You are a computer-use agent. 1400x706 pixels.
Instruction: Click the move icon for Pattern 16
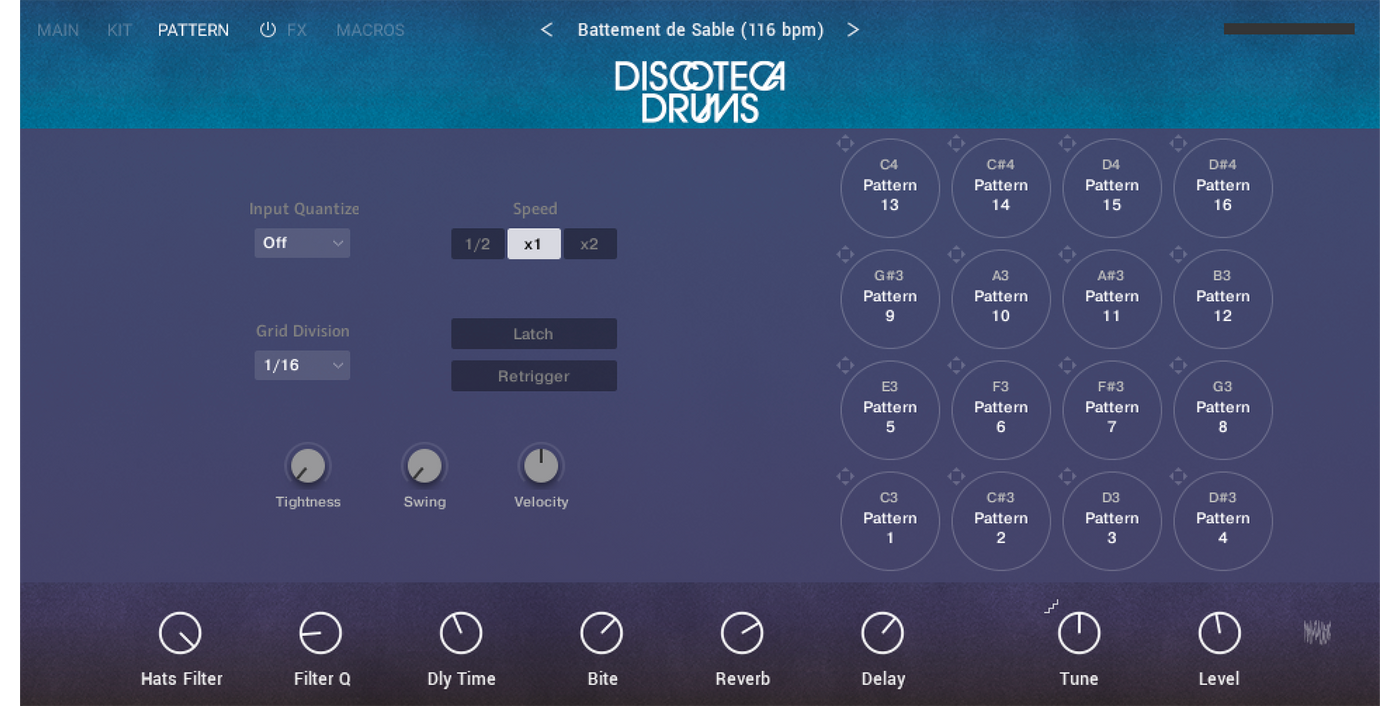pyautogui.click(x=1178, y=143)
